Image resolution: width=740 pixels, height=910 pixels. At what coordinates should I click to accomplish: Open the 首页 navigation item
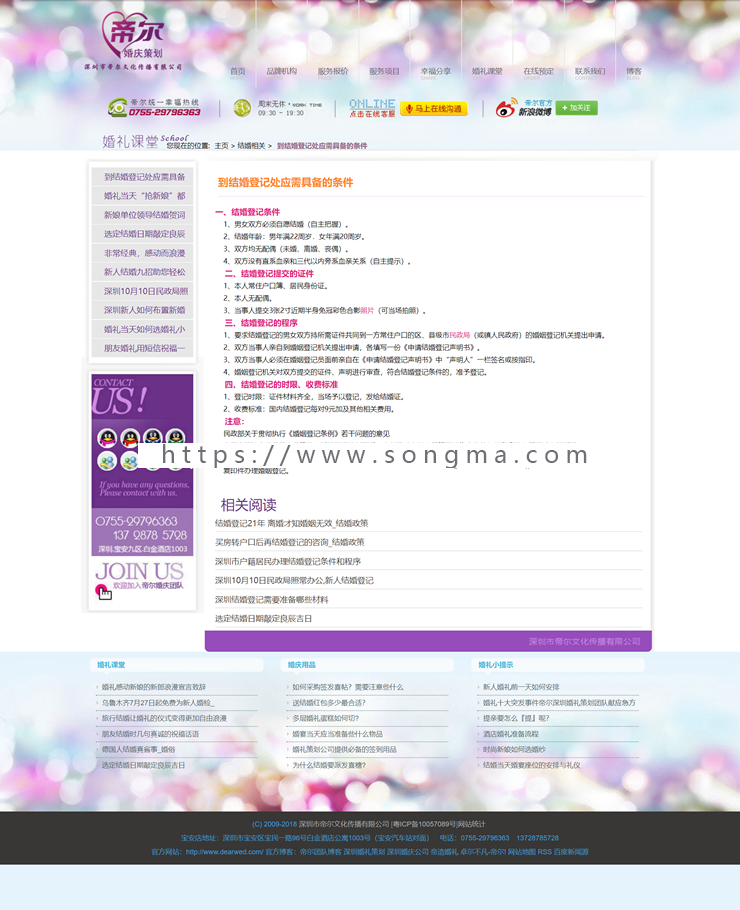pyautogui.click(x=237, y=71)
